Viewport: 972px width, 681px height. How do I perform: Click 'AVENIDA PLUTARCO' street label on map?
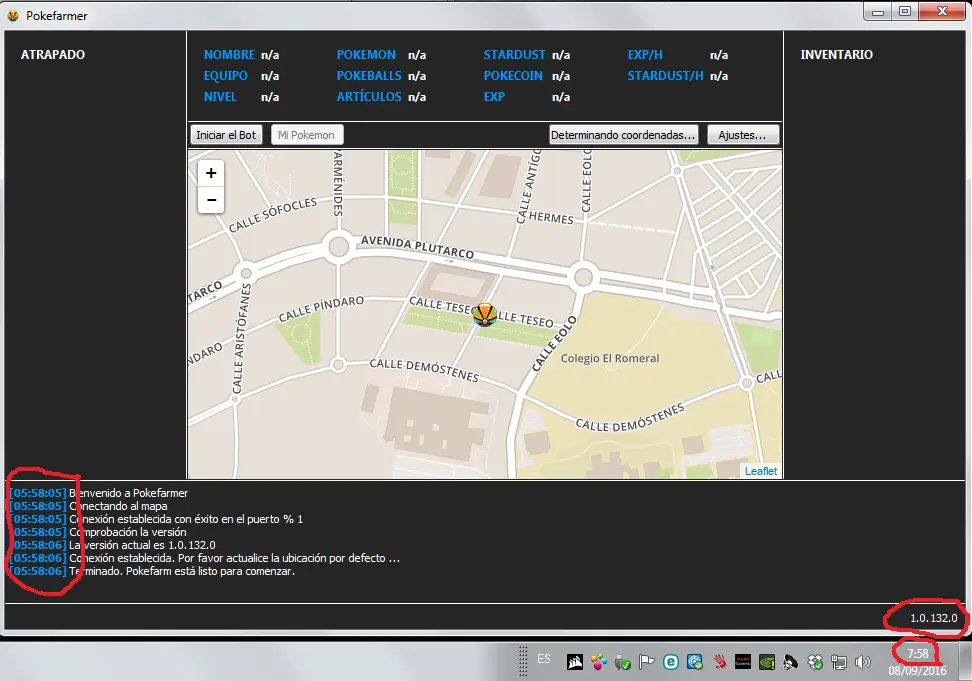[417, 247]
